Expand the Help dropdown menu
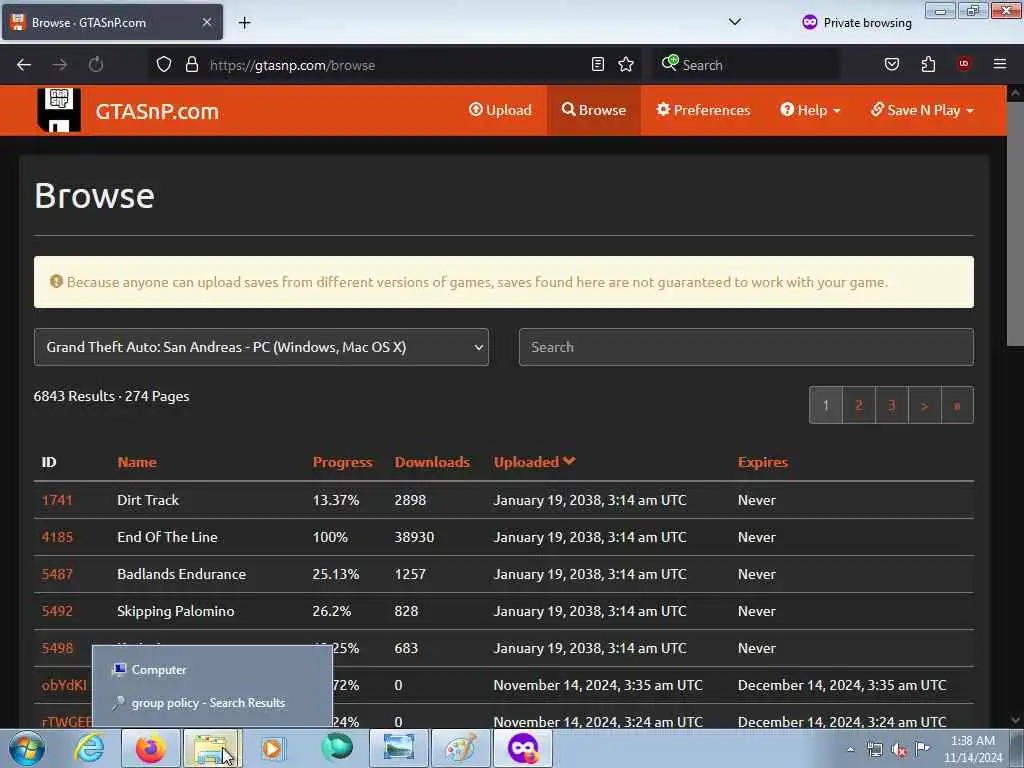 810,110
